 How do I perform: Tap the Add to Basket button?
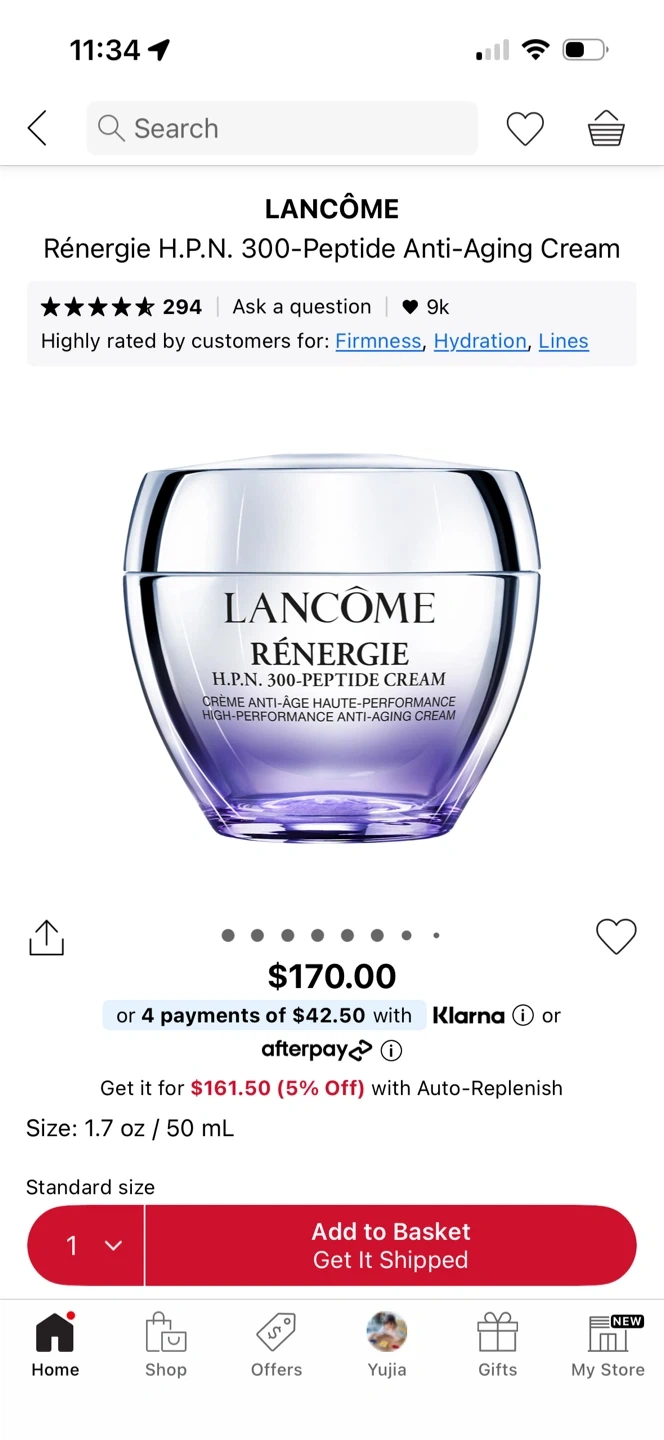(x=391, y=1245)
